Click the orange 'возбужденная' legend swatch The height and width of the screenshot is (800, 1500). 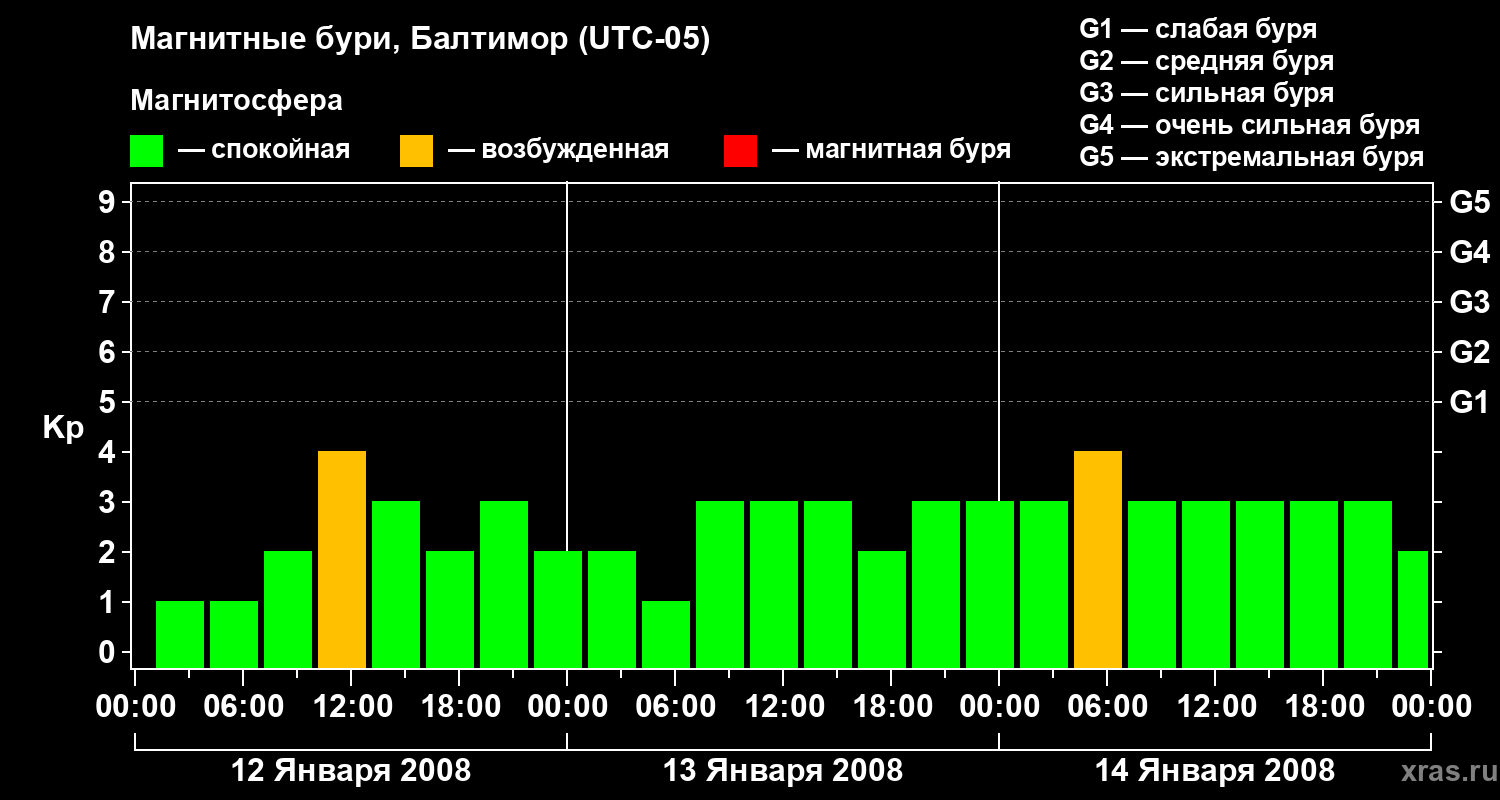pos(416,151)
